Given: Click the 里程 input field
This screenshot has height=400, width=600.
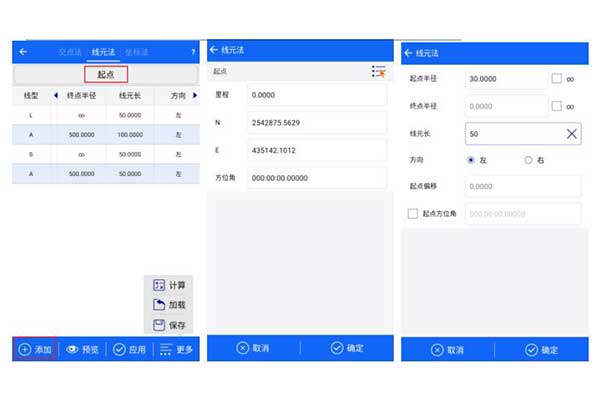Looking at the screenshot, I should pos(314,95).
